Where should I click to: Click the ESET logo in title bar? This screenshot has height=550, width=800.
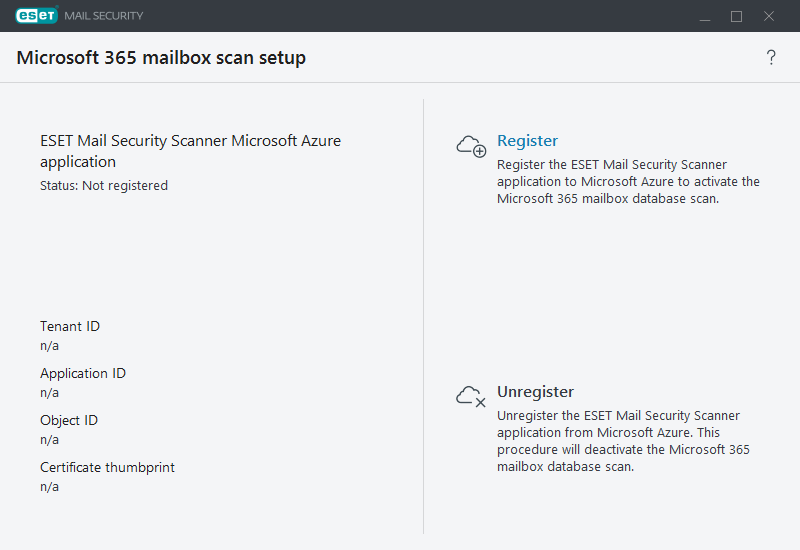click(x=36, y=16)
